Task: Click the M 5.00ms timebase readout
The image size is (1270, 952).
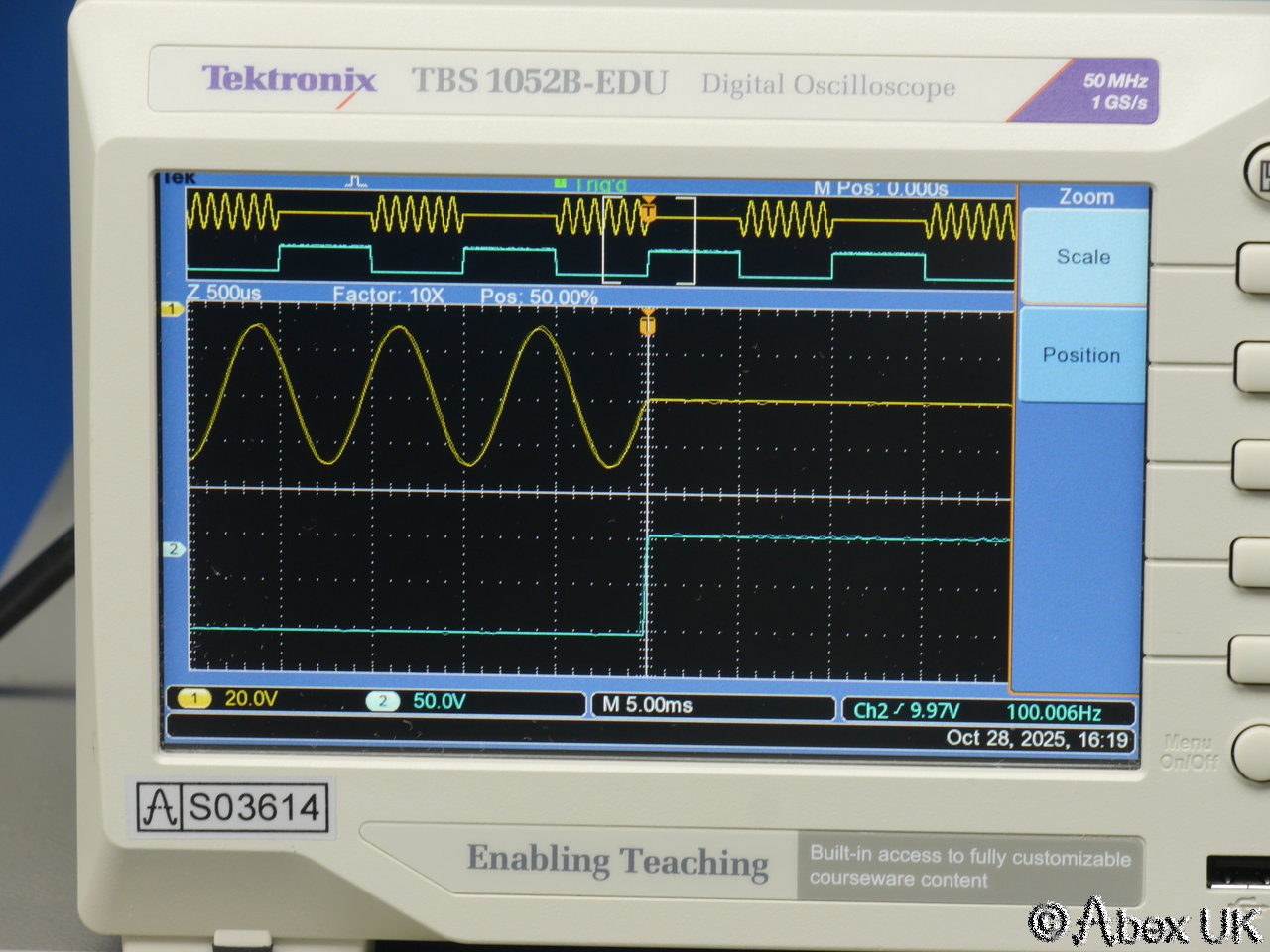Action: pyautogui.click(x=647, y=705)
